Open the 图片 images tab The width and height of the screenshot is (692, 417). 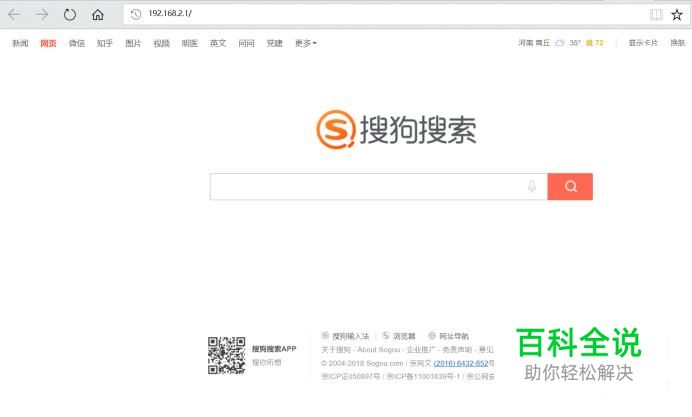133,43
